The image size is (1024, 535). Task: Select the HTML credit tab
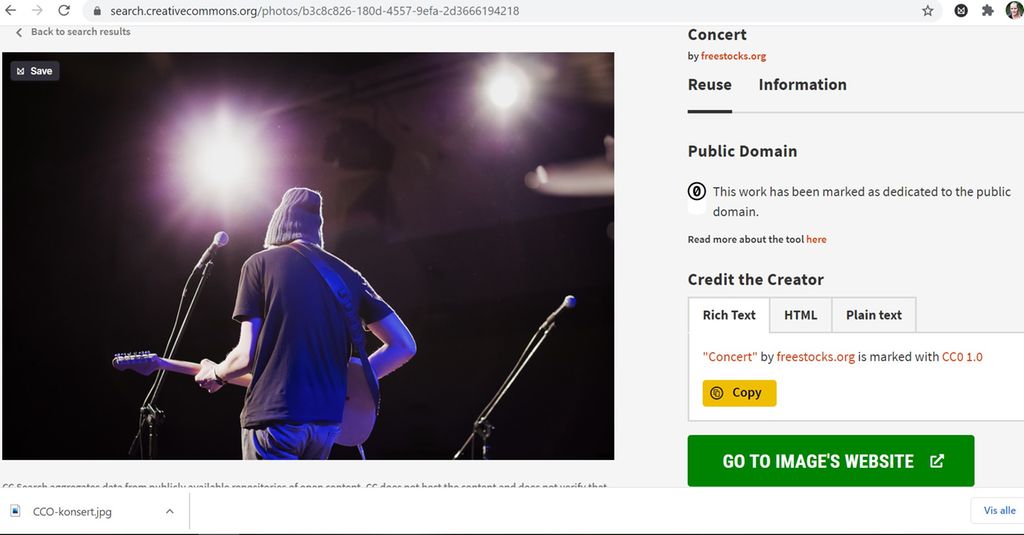pos(800,315)
